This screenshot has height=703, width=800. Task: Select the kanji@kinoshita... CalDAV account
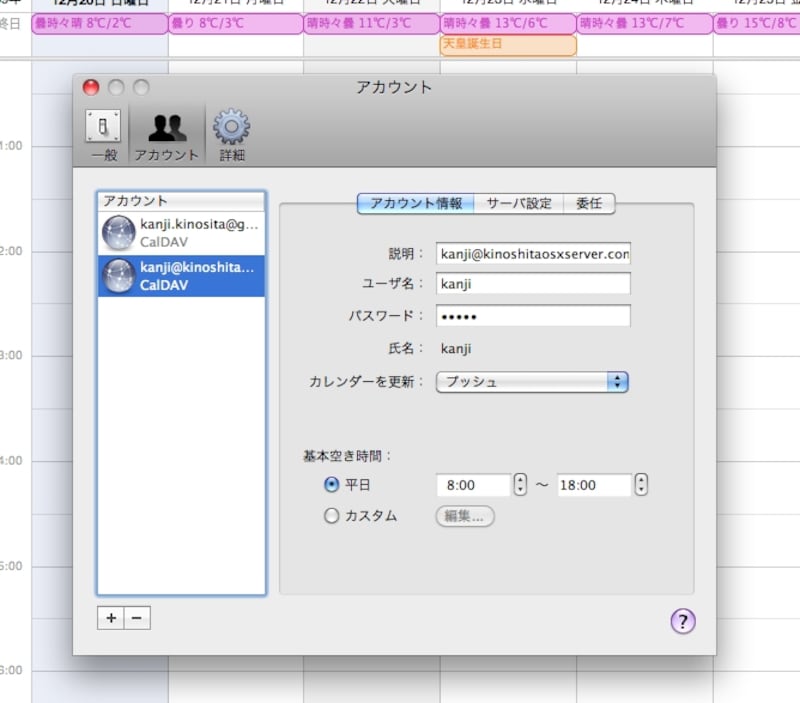pyautogui.click(x=181, y=276)
